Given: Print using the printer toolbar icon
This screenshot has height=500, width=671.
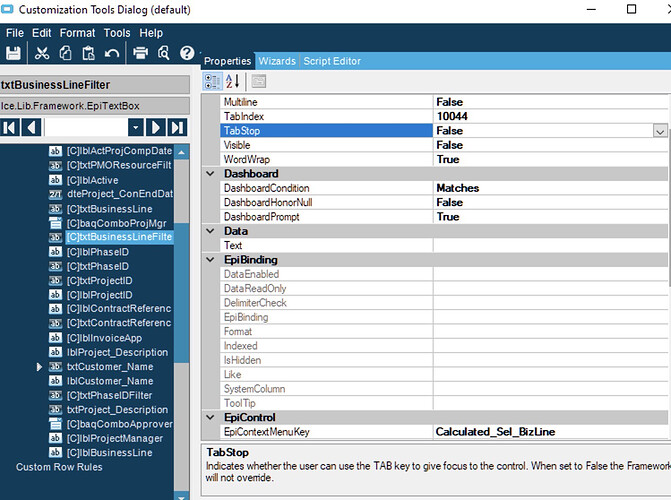Looking at the screenshot, I should (140, 53).
